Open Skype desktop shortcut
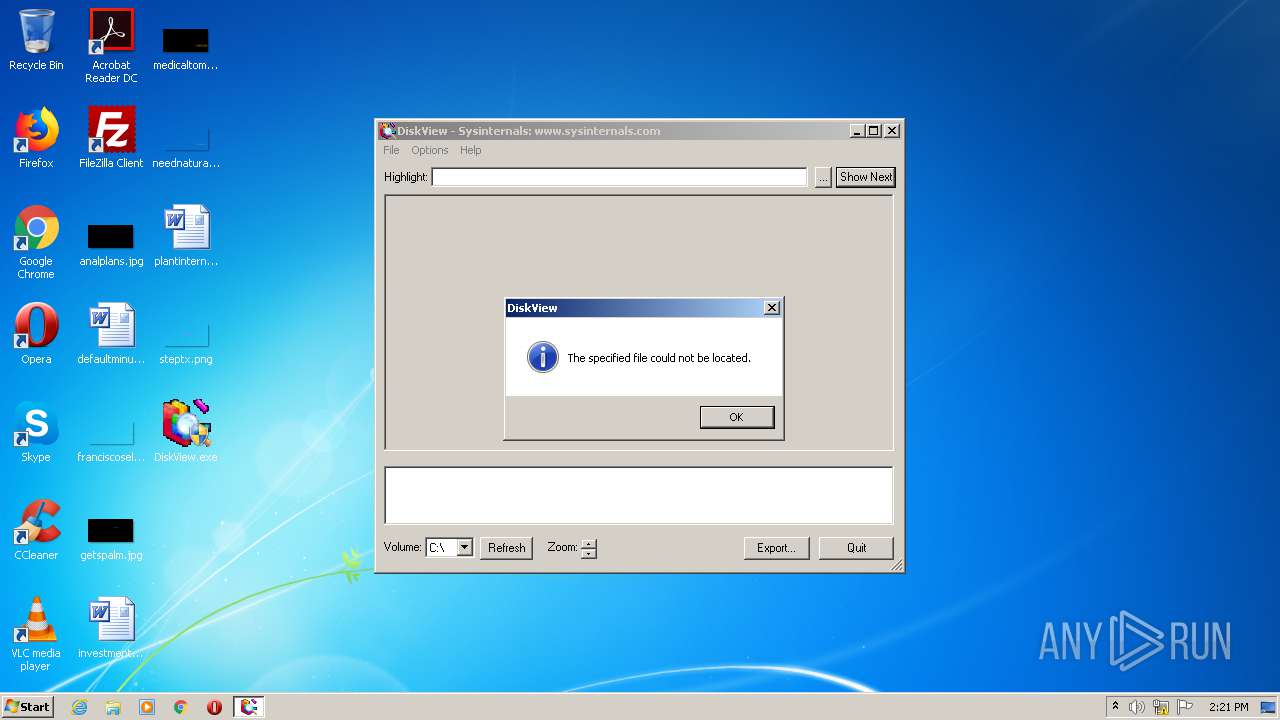 click(x=36, y=432)
